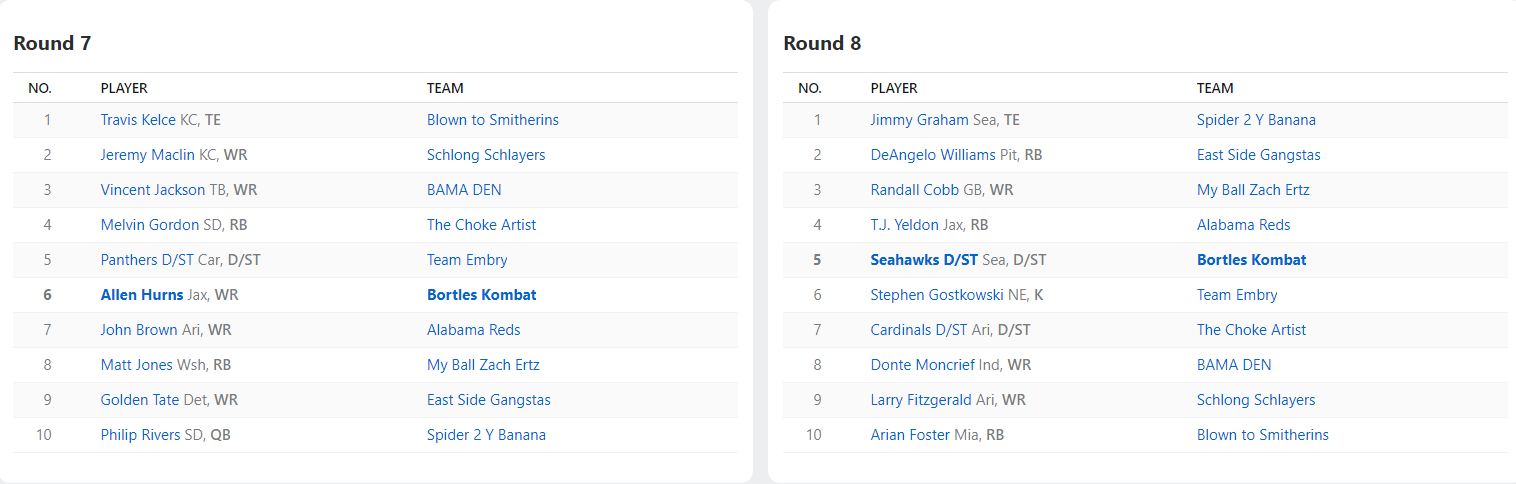Screen dimensions: 1516x484
Task: Open Larry Fitzgerald player page
Action: pyautogui.click(x=920, y=400)
